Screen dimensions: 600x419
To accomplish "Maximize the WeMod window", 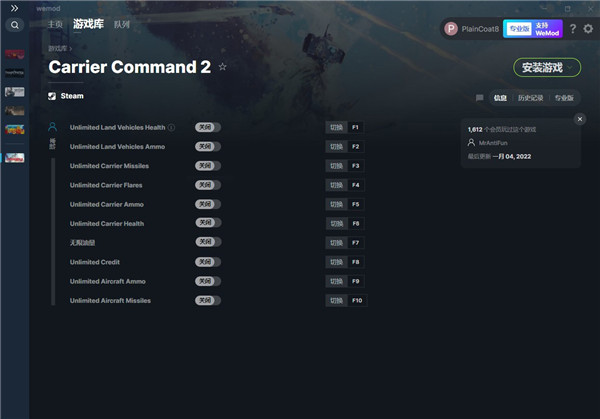I will pos(567,8).
